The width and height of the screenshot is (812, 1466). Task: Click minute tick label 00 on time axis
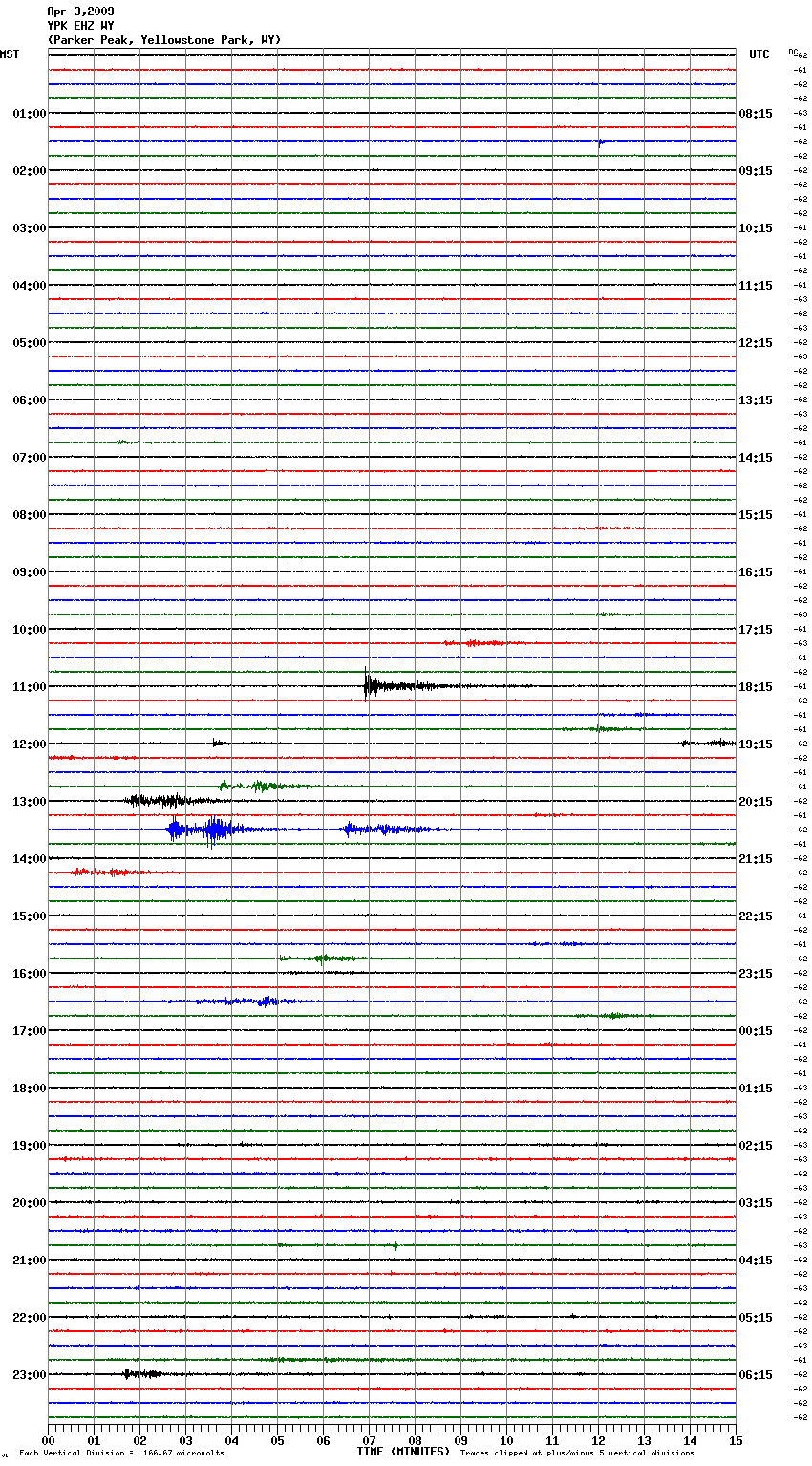point(48,1440)
